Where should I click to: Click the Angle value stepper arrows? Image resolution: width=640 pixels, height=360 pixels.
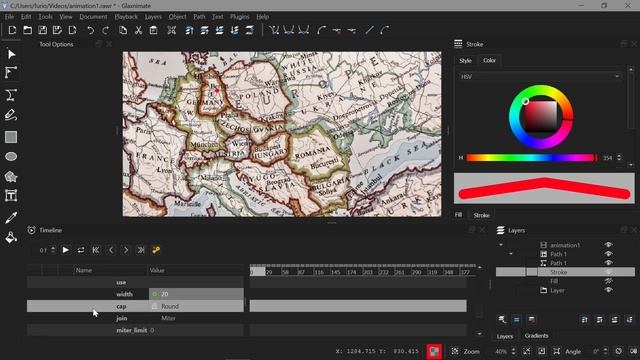click(606, 351)
